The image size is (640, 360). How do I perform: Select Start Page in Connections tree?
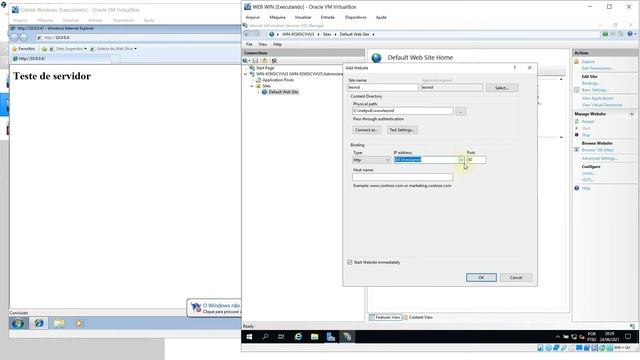point(265,68)
